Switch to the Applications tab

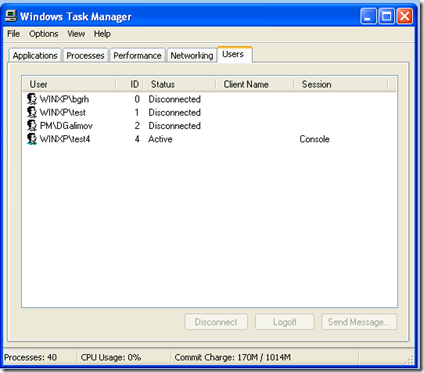(x=35, y=56)
